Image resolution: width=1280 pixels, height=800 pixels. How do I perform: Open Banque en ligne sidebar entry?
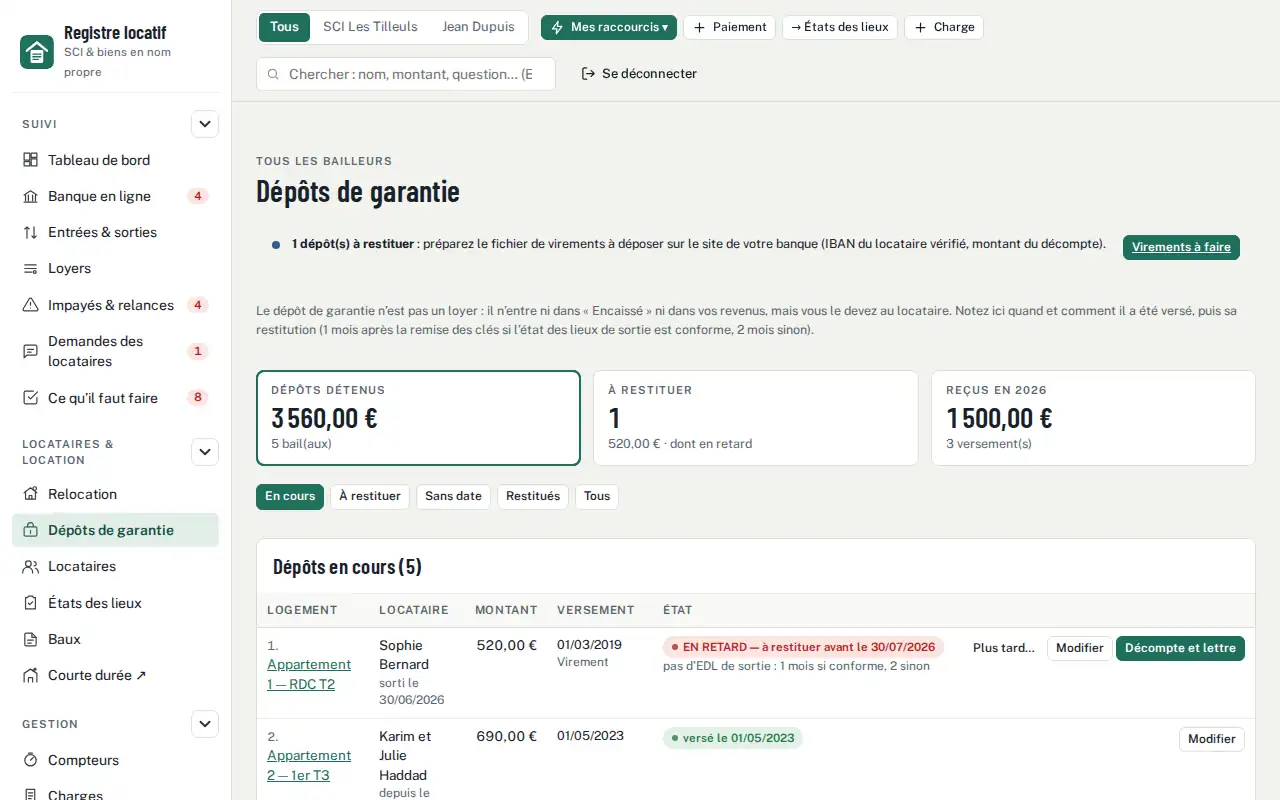coord(115,196)
